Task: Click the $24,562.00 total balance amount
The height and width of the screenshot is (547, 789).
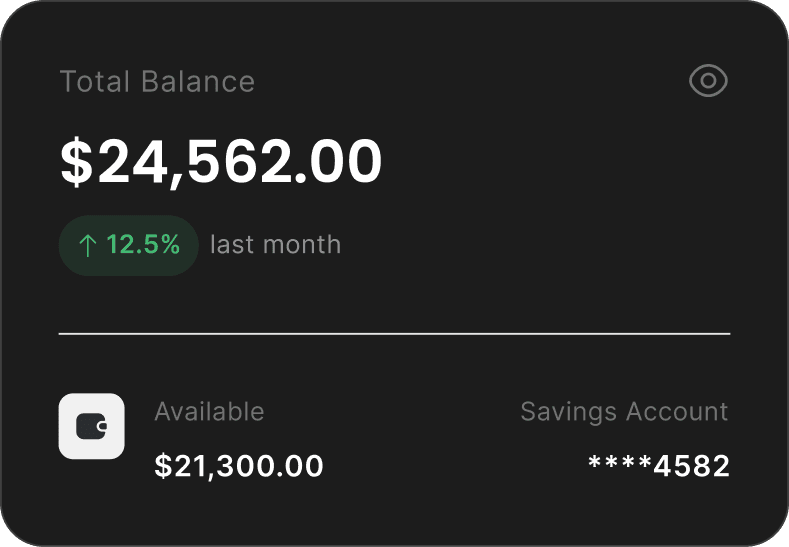Action: pyautogui.click(x=221, y=161)
